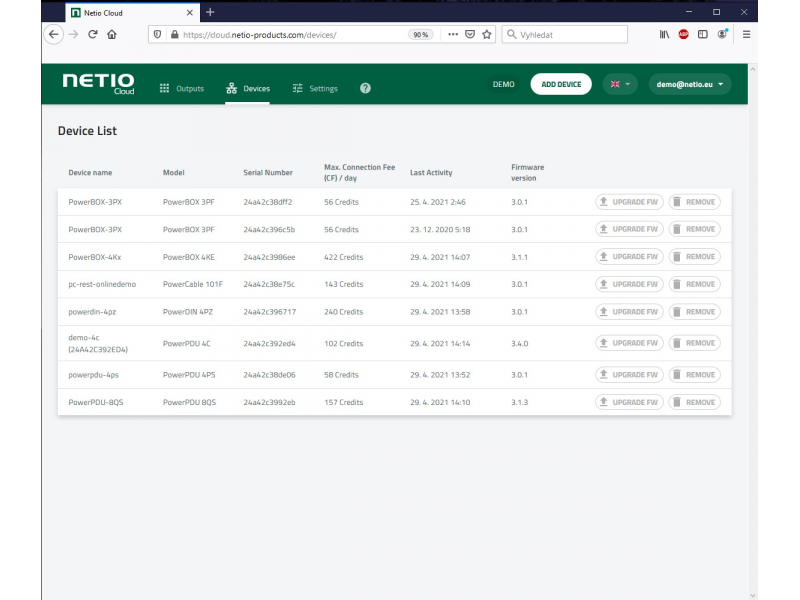Go back to the previous page
The image size is (800, 600).
point(54,35)
